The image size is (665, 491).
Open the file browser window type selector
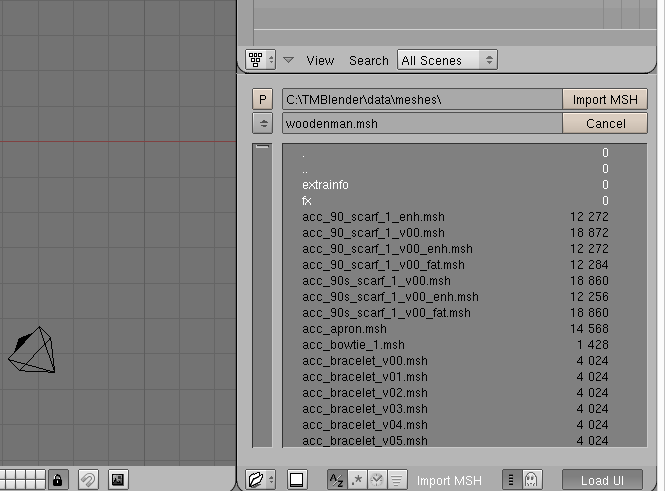(x=260, y=480)
